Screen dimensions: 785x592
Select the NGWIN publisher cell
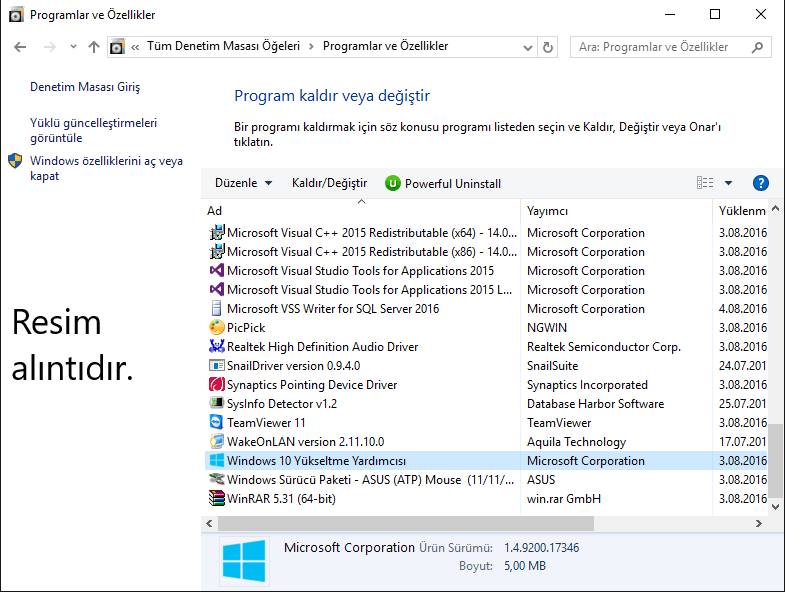coord(547,328)
